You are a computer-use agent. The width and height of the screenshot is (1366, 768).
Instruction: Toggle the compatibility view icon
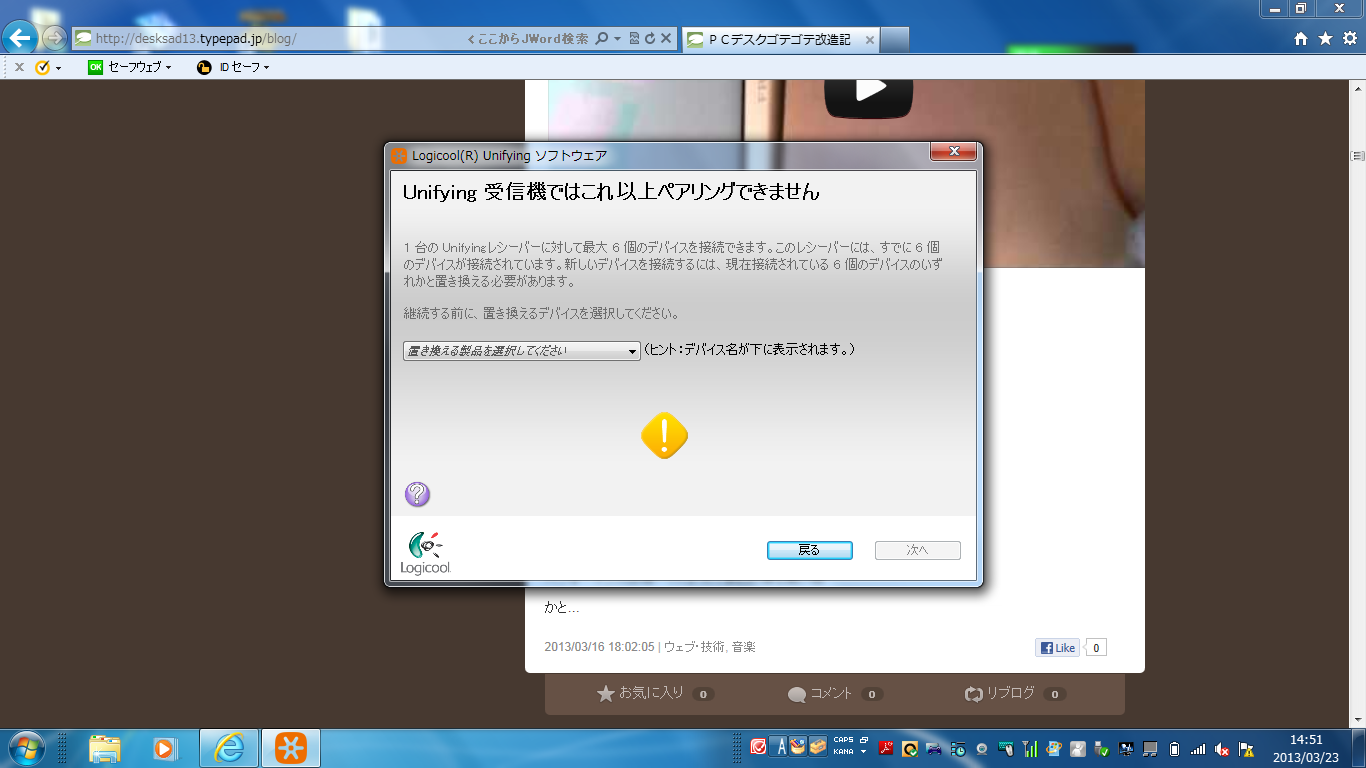634,38
